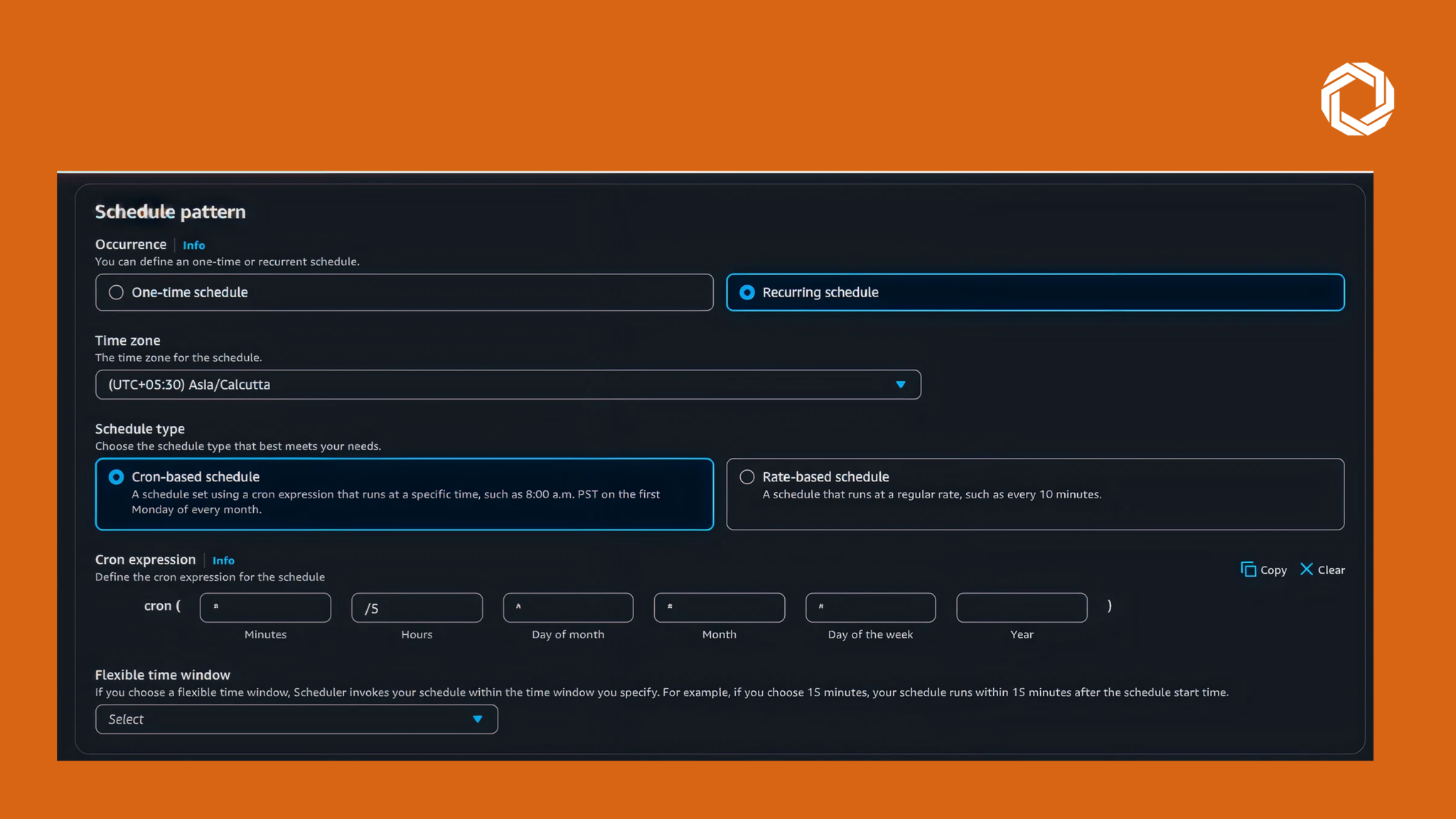Viewport: 1456px width, 819px height.
Task: Open the Info link for Cron expression
Action: point(223,560)
